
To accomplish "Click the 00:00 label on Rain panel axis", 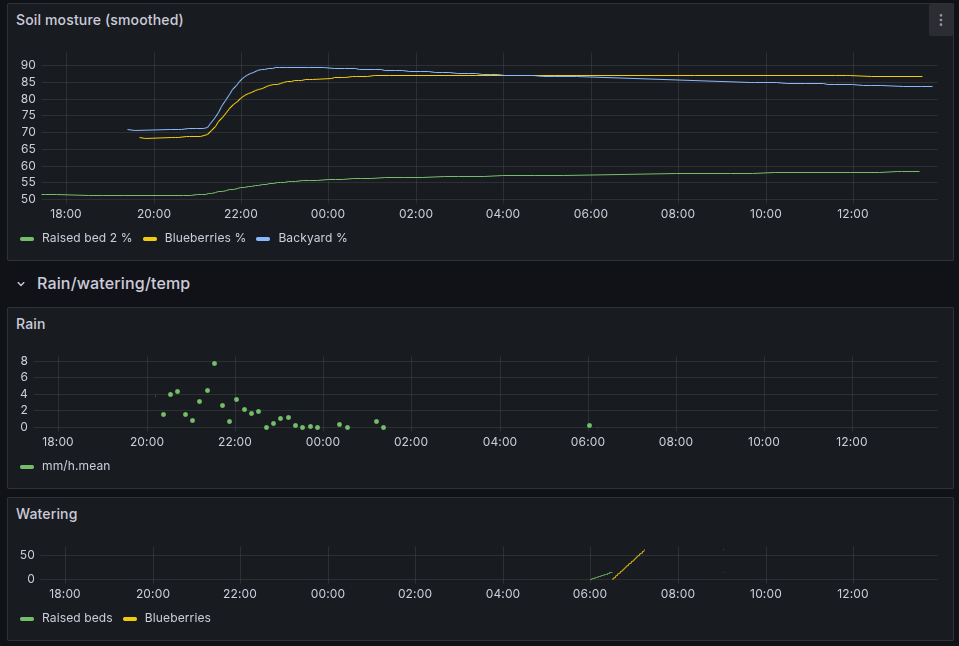I will point(322,442).
